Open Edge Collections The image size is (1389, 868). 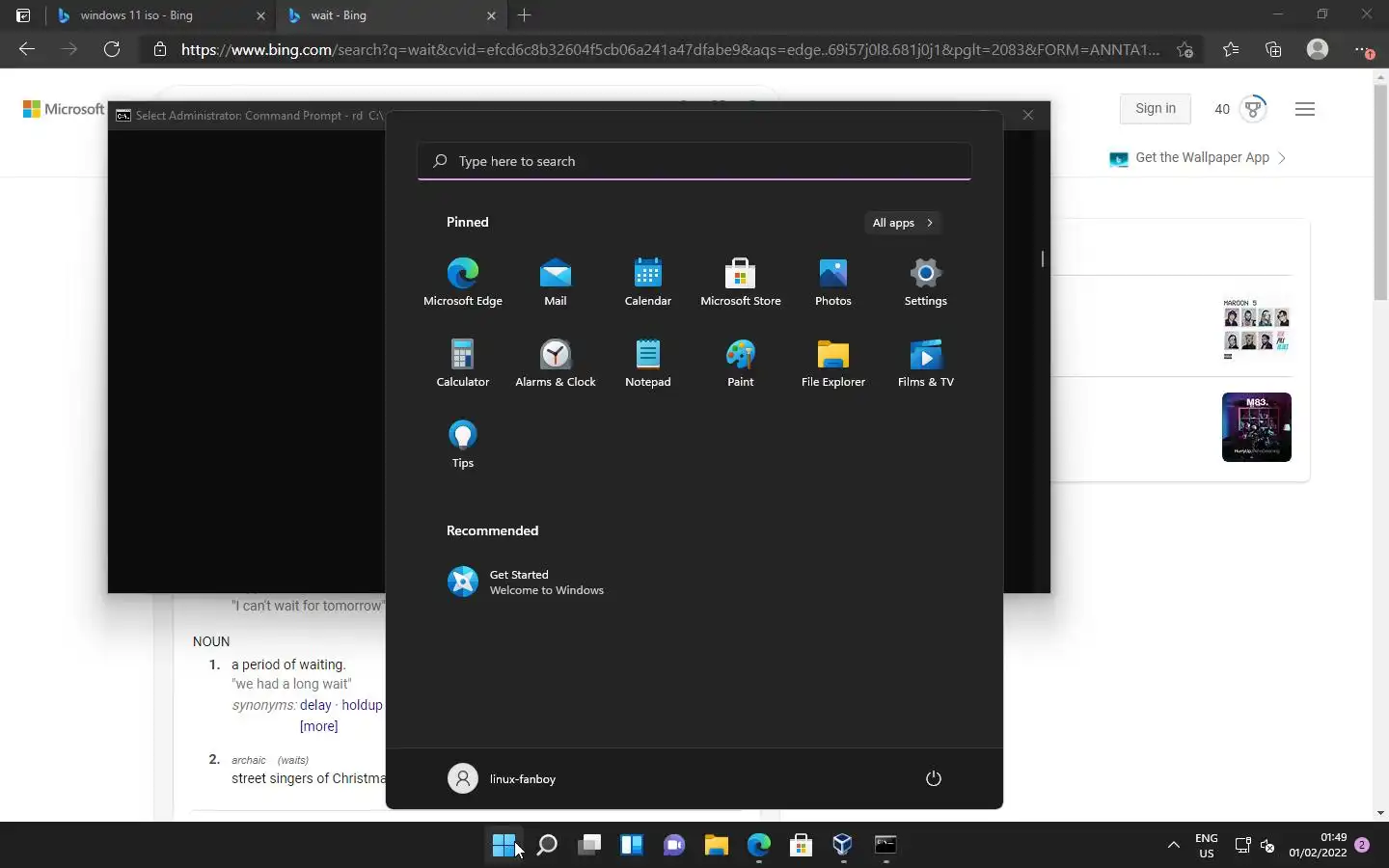(1273, 49)
